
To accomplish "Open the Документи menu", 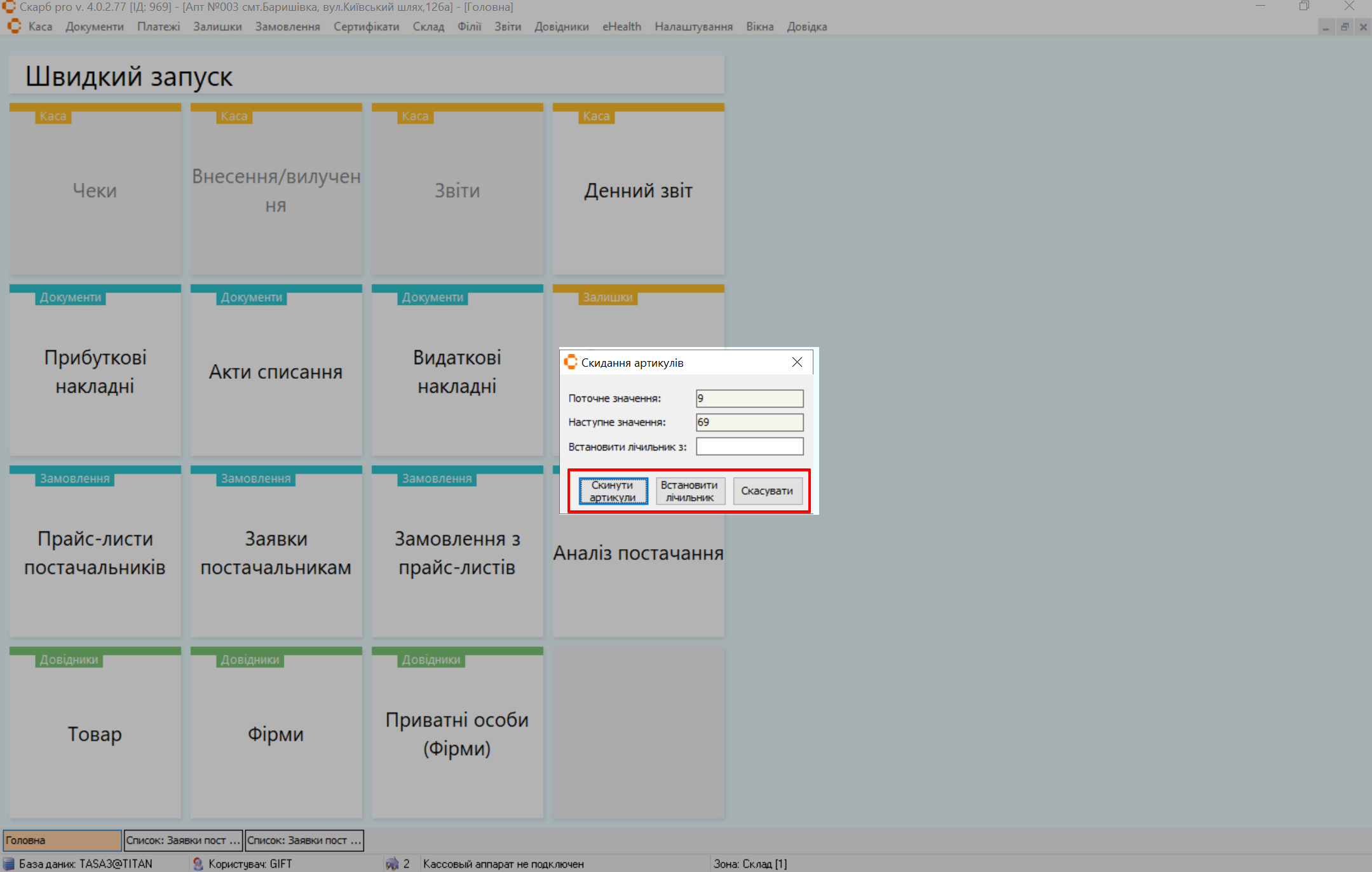I will (94, 27).
